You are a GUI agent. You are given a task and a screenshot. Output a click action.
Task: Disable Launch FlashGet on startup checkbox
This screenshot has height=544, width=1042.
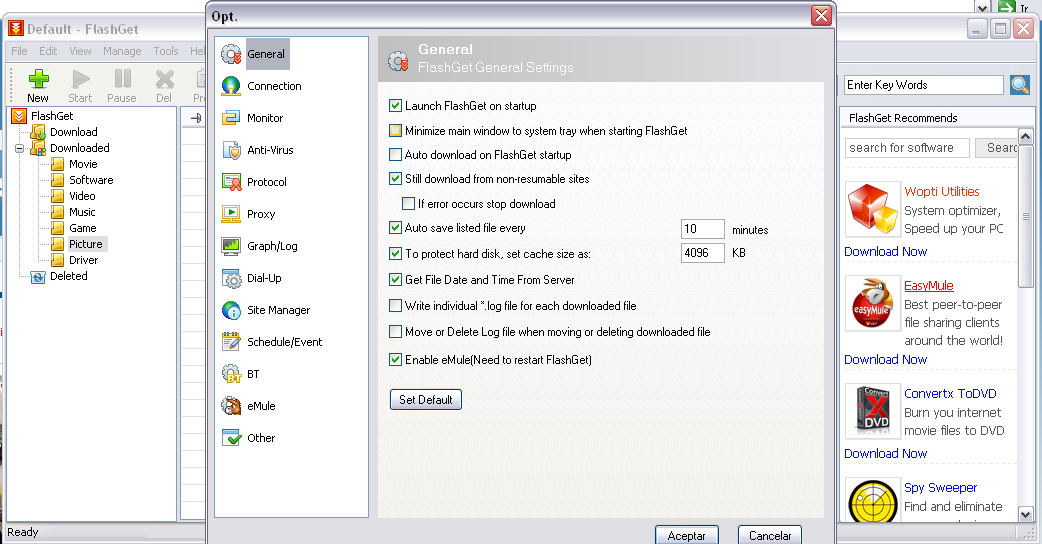click(395, 106)
